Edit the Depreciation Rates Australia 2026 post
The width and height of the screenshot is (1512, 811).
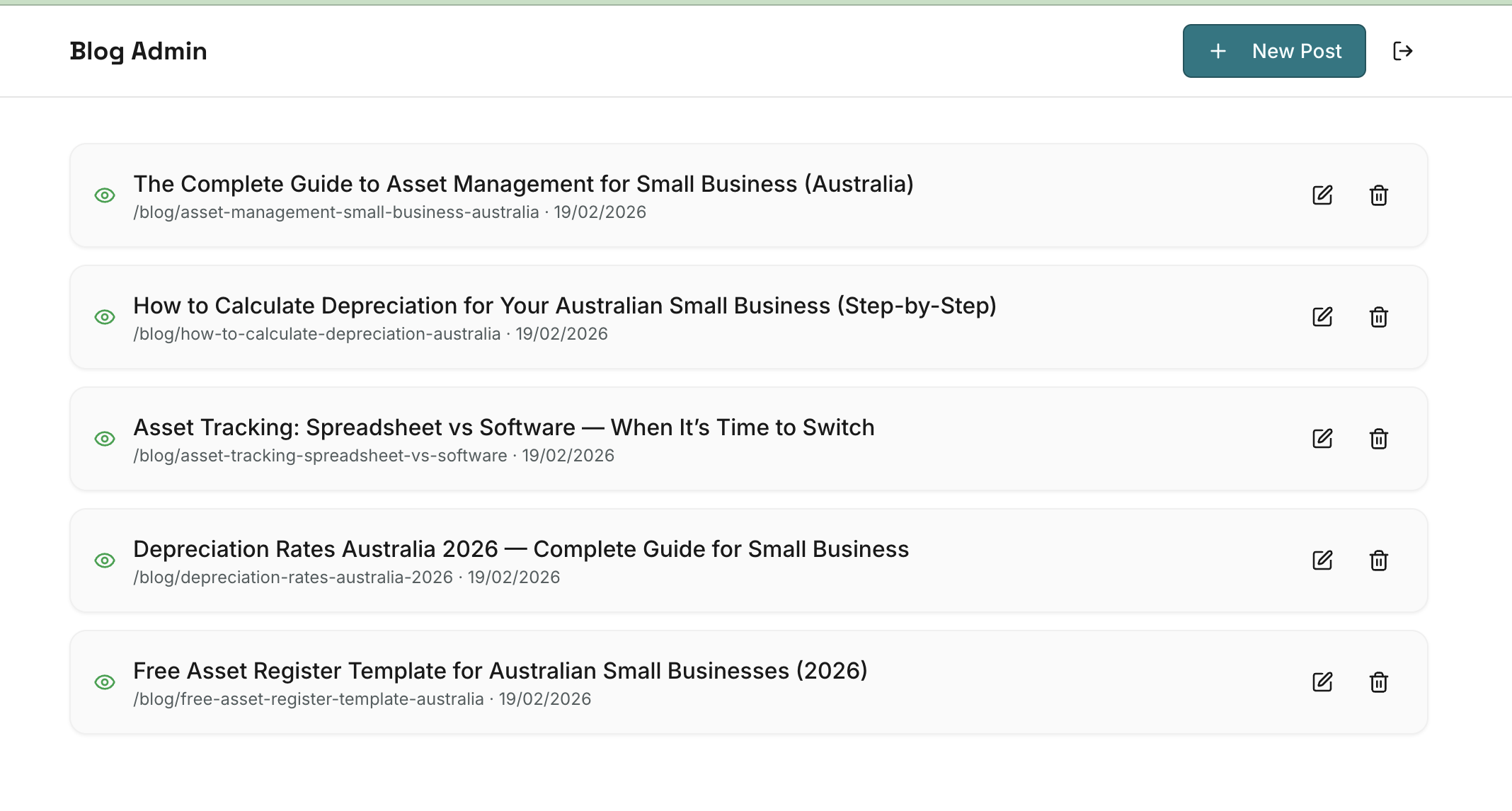tap(1322, 560)
